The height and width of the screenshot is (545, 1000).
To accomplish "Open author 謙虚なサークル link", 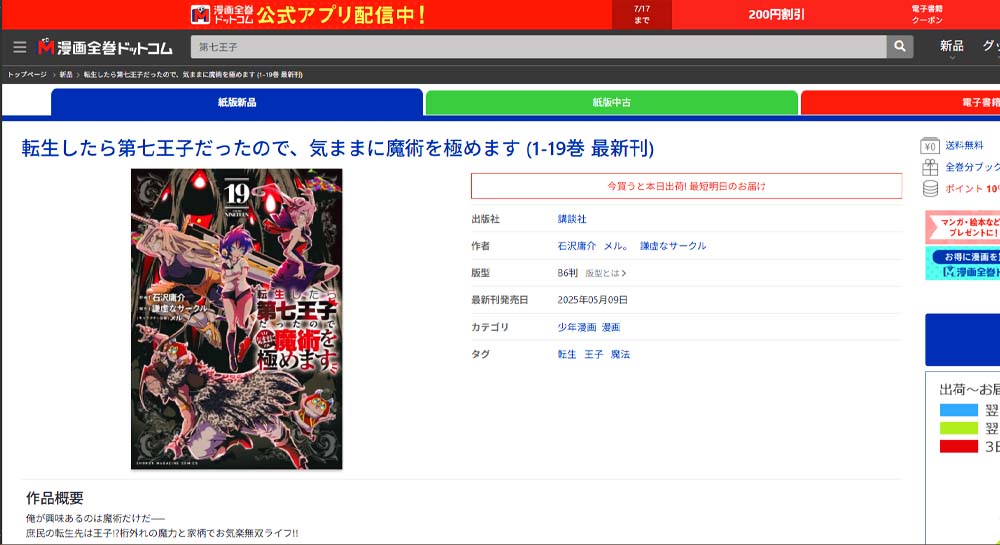I will (673, 246).
